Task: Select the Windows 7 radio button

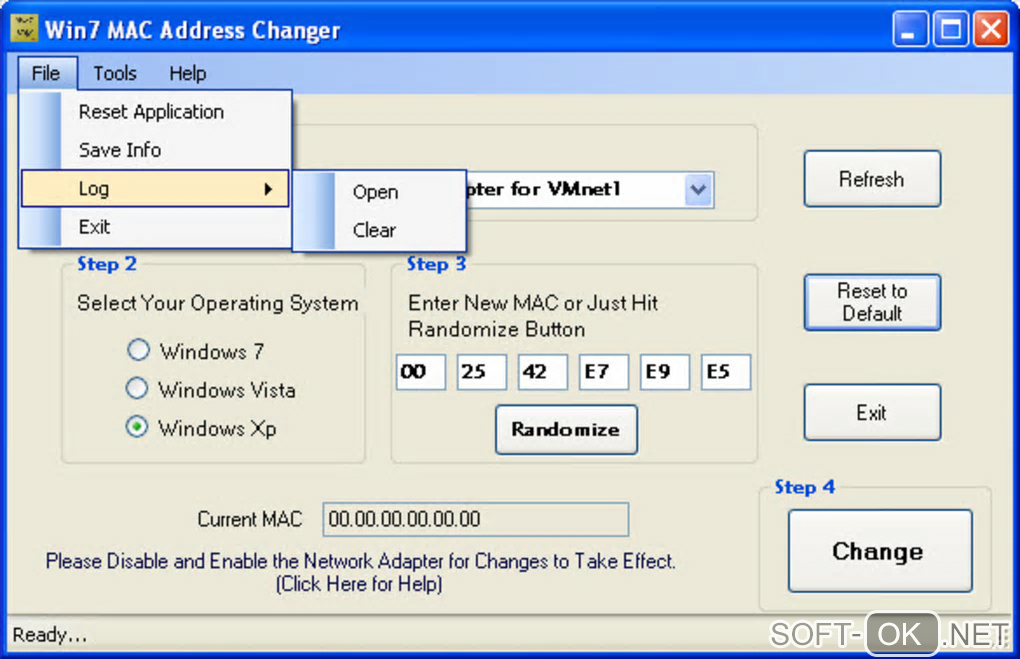Action: tap(138, 351)
